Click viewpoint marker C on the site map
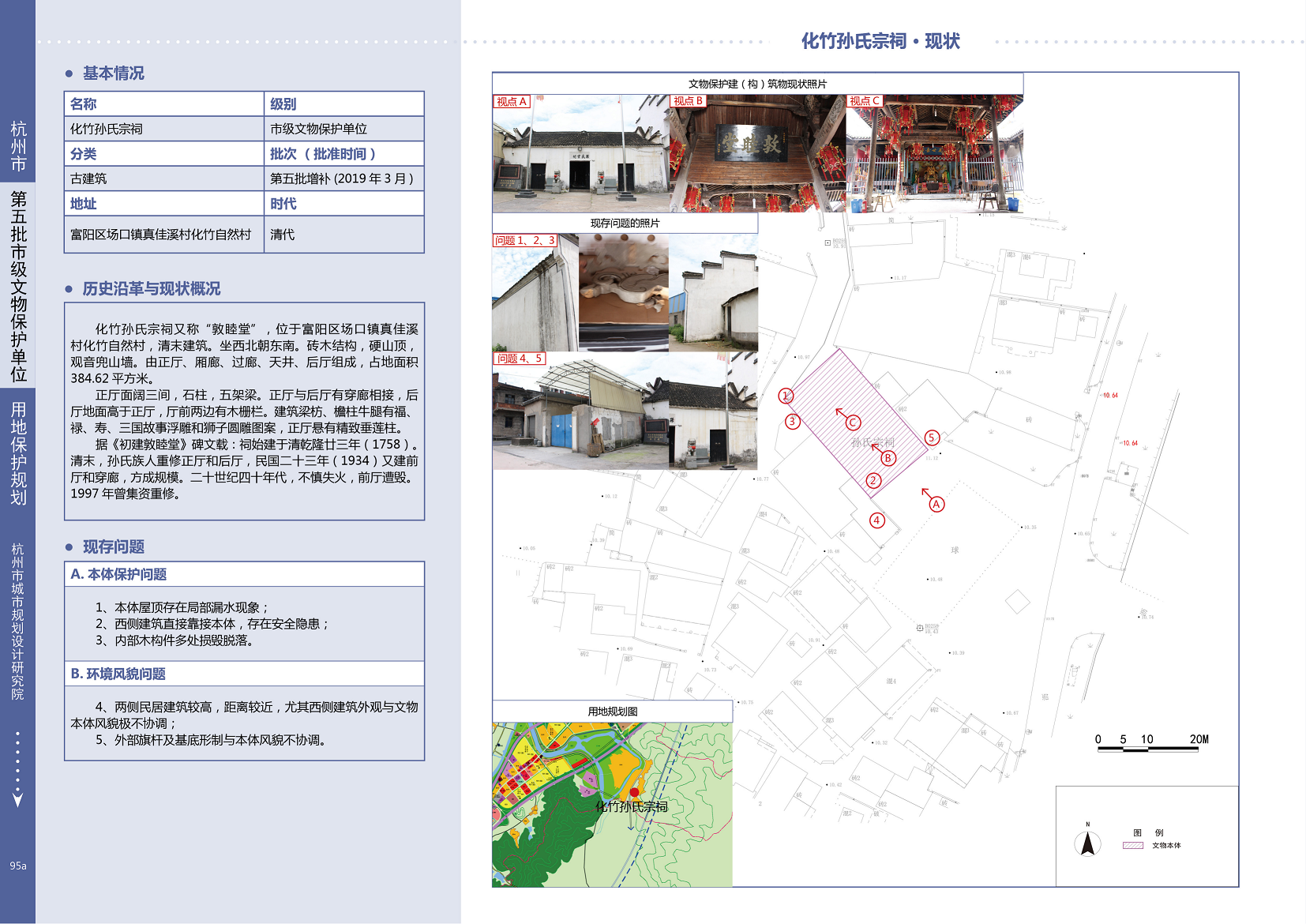 tap(853, 423)
